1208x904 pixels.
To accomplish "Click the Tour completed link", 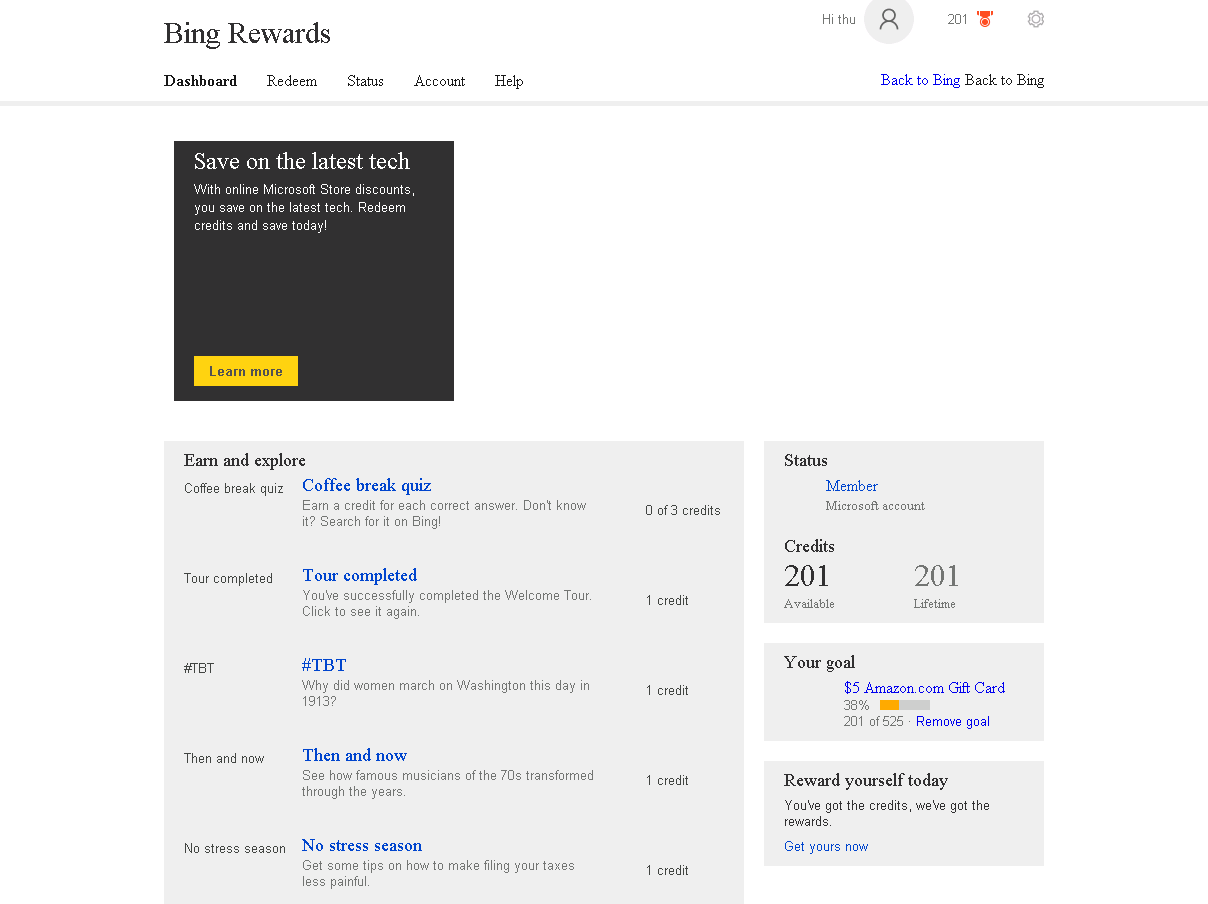I will point(359,575).
